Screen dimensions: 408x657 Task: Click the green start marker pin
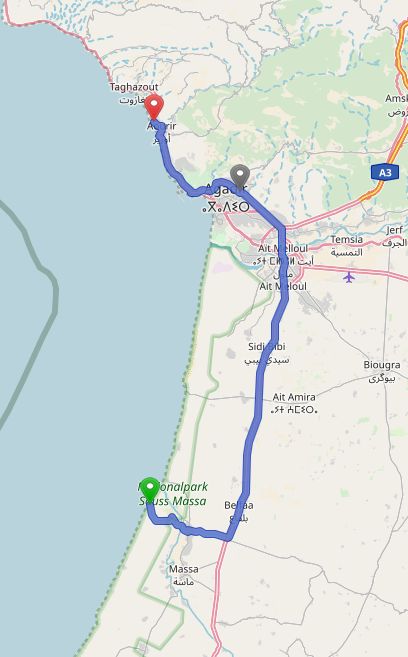(x=150, y=489)
